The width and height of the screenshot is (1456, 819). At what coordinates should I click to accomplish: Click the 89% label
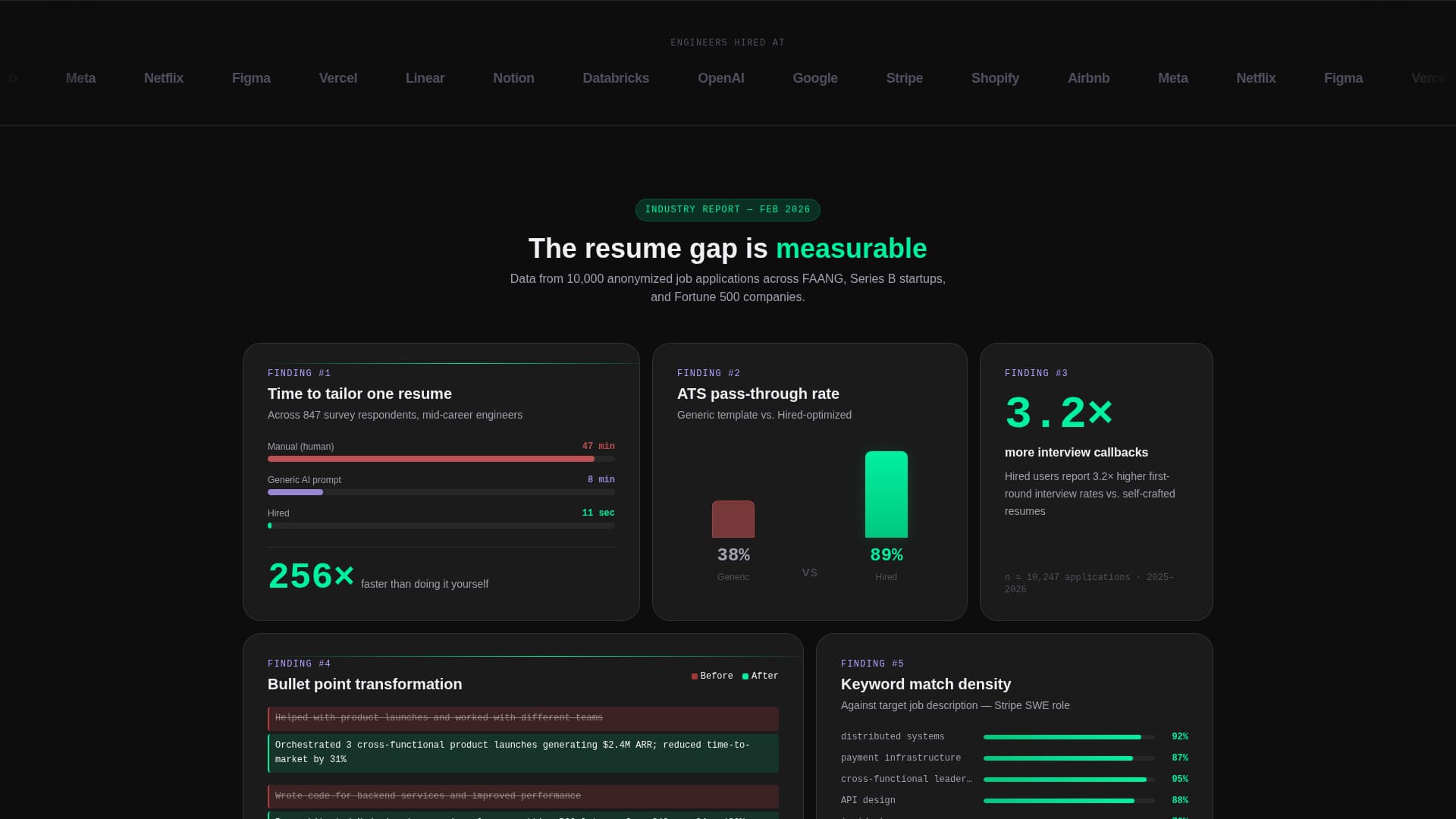[886, 555]
